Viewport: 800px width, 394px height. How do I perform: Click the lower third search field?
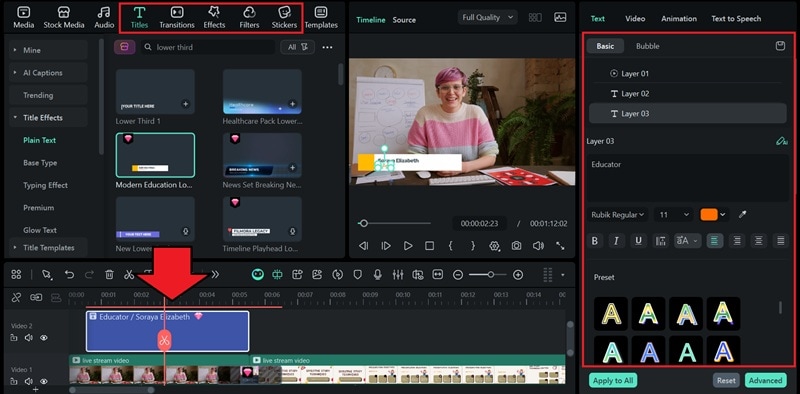click(x=208, y=47)
